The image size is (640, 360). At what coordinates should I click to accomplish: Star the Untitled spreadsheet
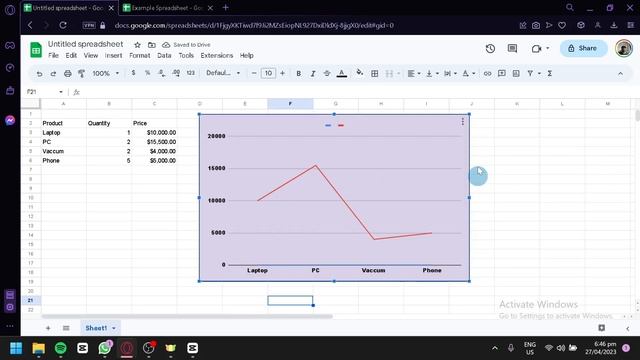tap(138, 45)
